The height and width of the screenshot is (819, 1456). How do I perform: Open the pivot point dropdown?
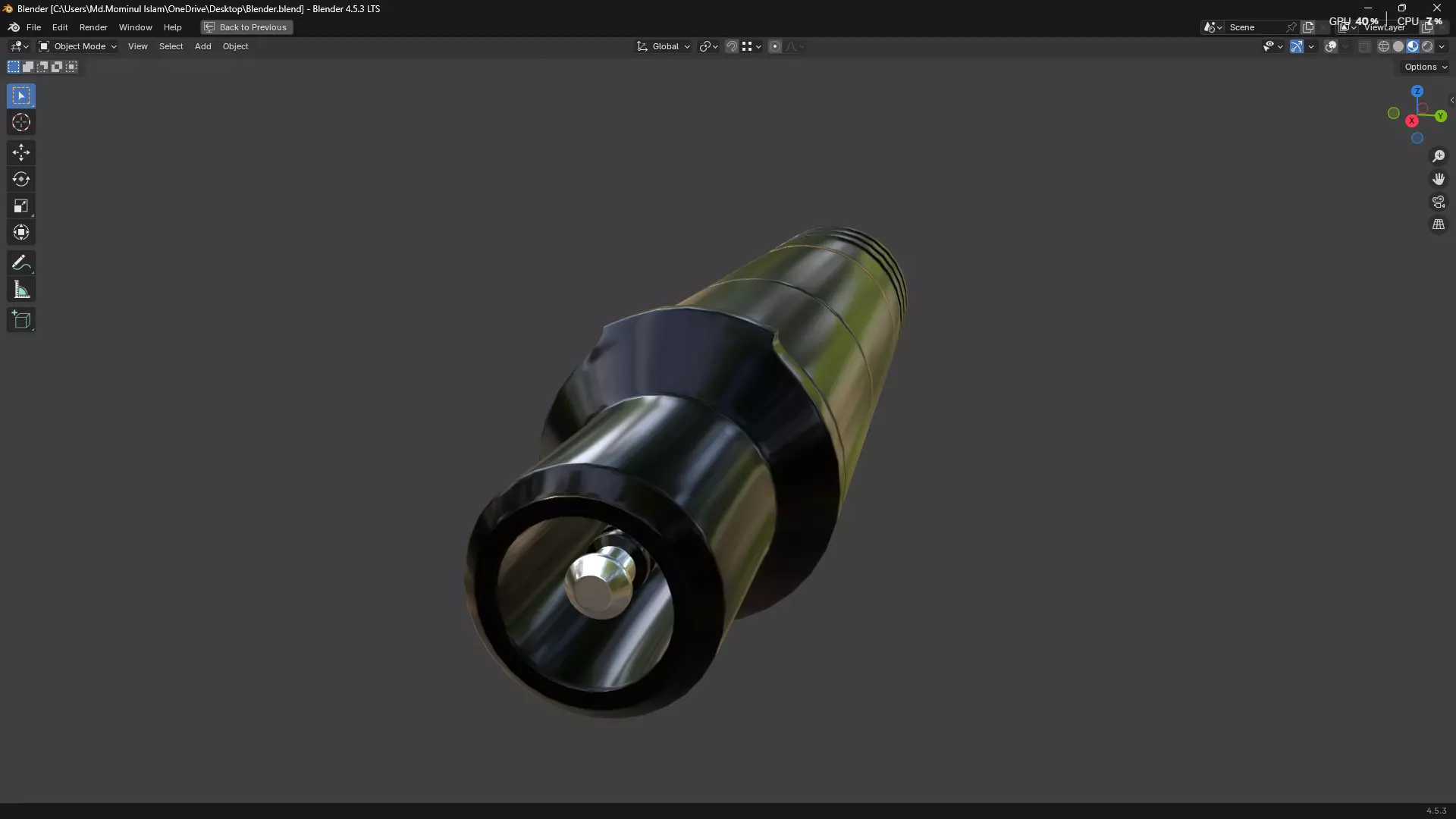(708, 46)
